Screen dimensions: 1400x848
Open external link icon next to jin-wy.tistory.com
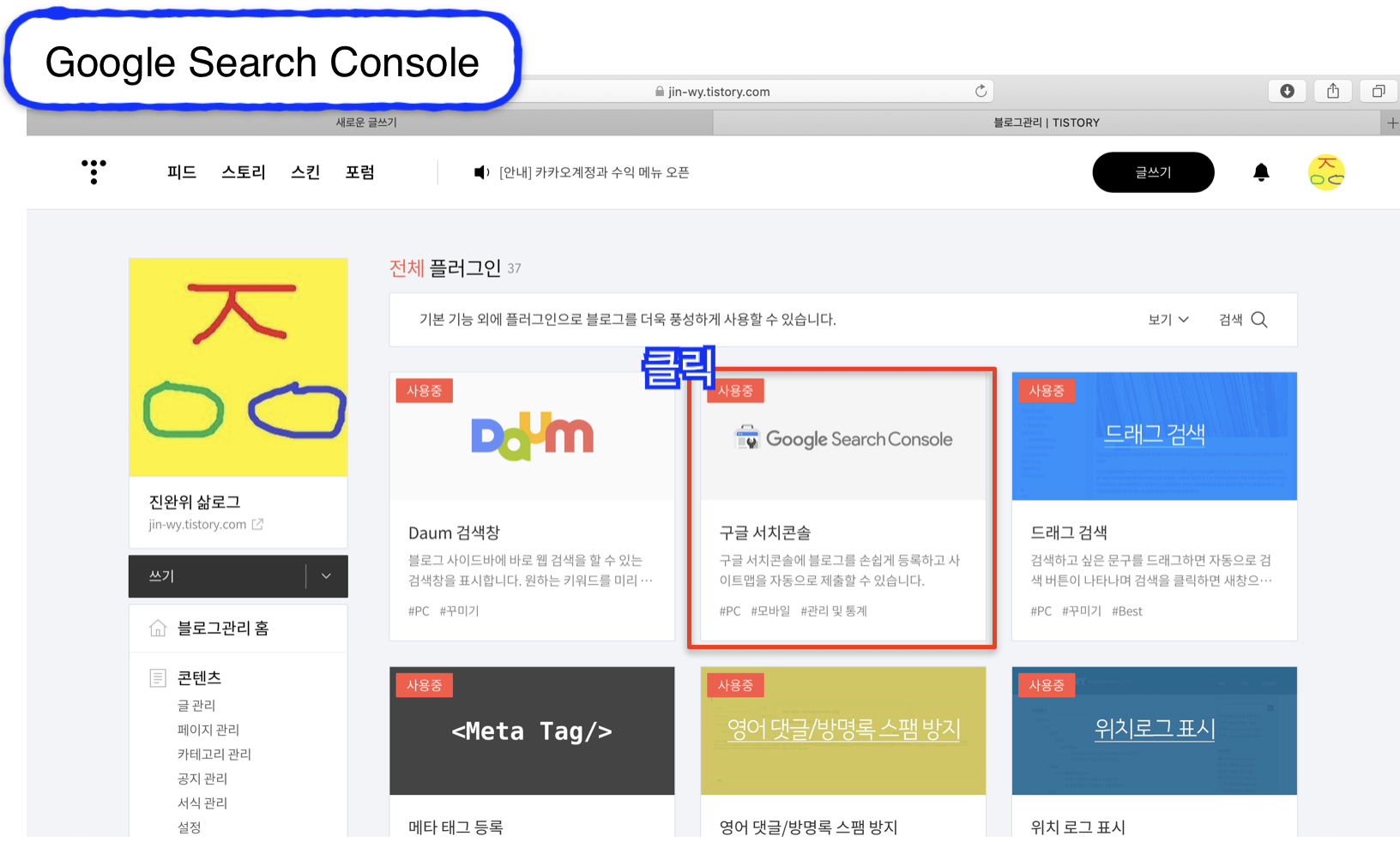[x=257, y=524]
